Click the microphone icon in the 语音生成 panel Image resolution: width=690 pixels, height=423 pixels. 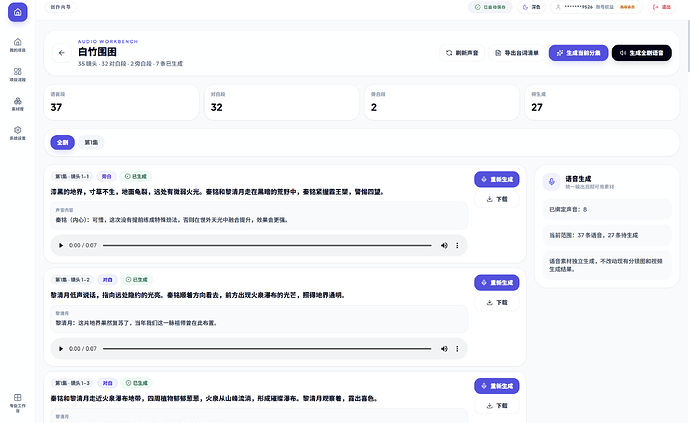pyautogui.click(x=551, y=182)
